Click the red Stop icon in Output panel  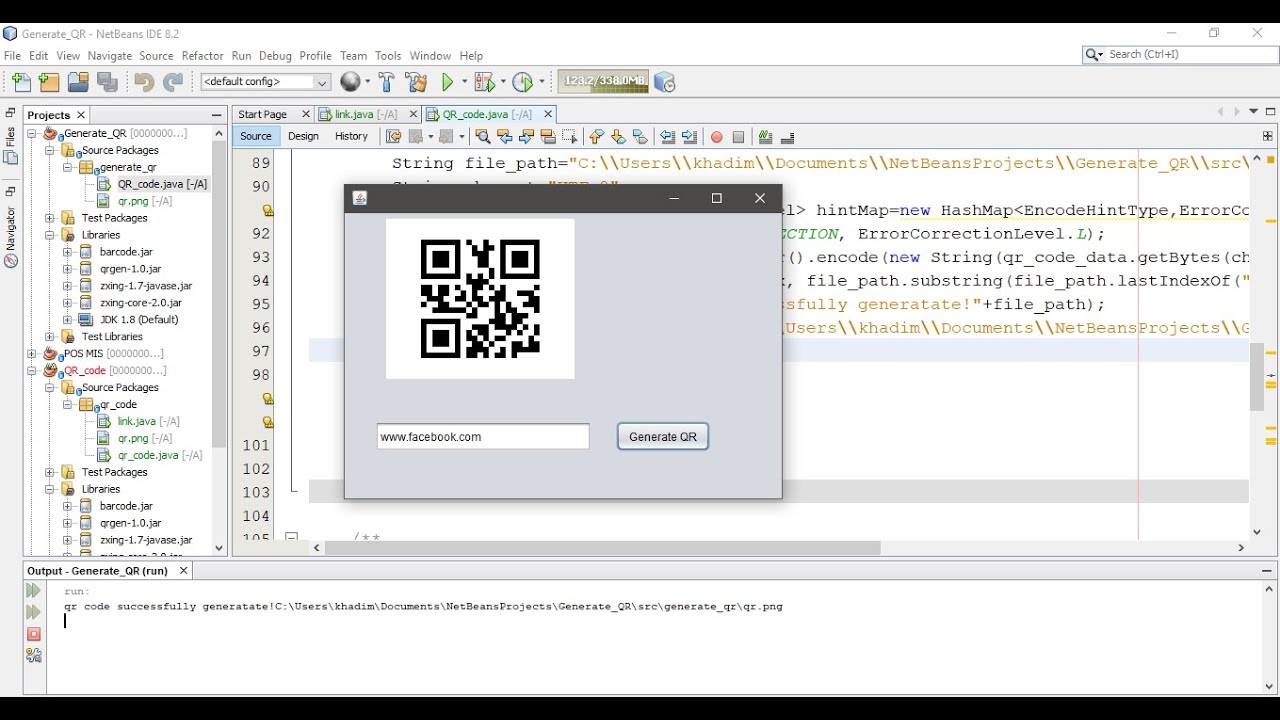pos(34,634)
